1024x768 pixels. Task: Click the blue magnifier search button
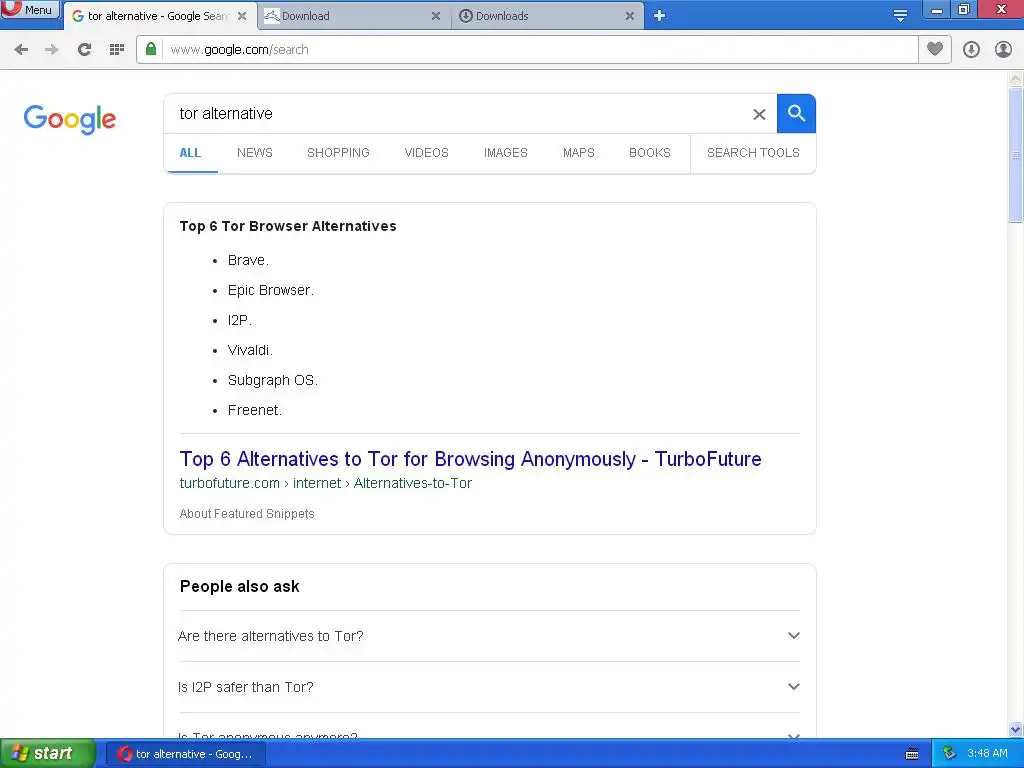coord(796,114)
